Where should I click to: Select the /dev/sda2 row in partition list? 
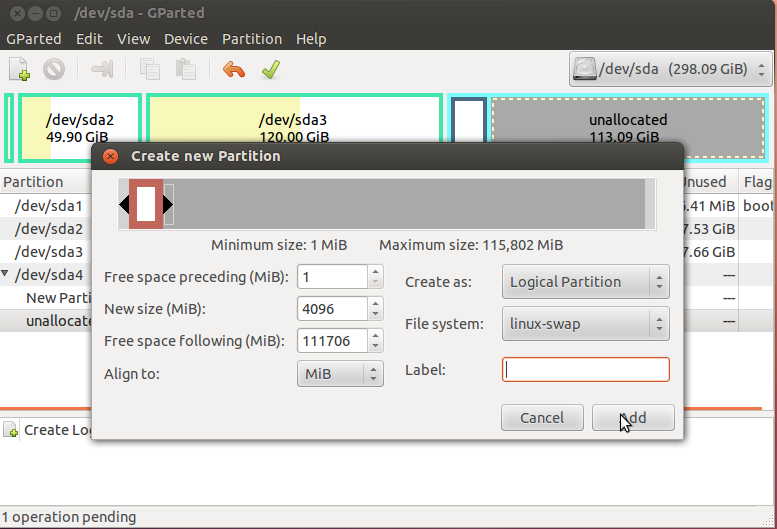tap(46, 229)
